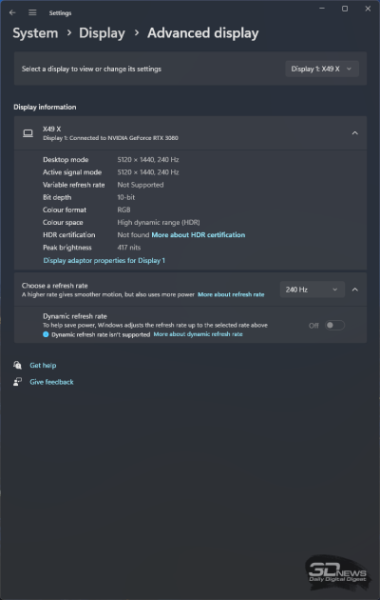The width and height of the screenshot is (380, 600).
Task: Maximize the Settings window
Action: click(345, 8)
